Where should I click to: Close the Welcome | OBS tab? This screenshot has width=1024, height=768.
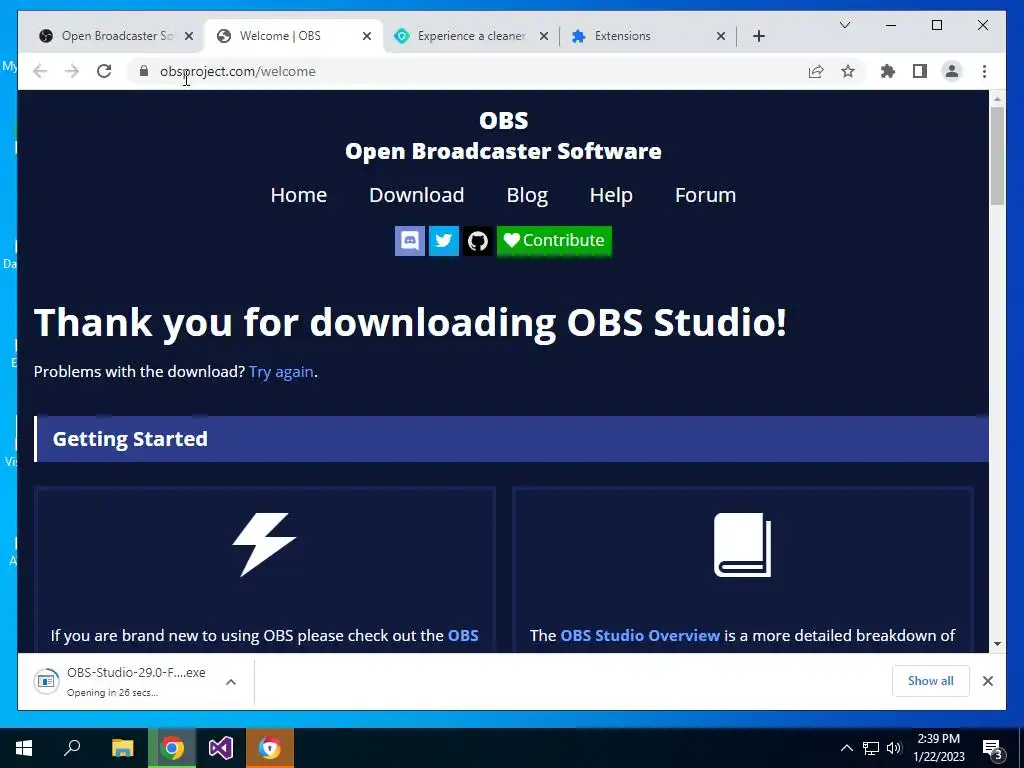point(367,36)
